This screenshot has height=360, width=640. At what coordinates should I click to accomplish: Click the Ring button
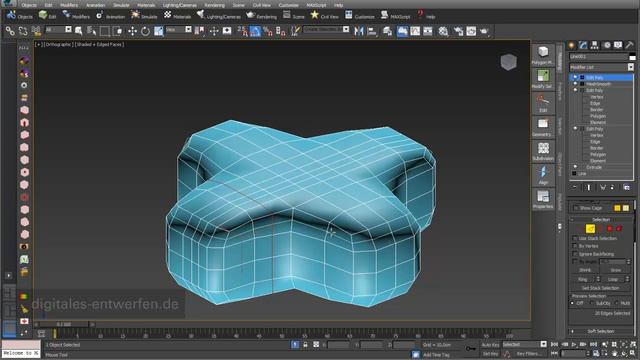tap(583, 279)
